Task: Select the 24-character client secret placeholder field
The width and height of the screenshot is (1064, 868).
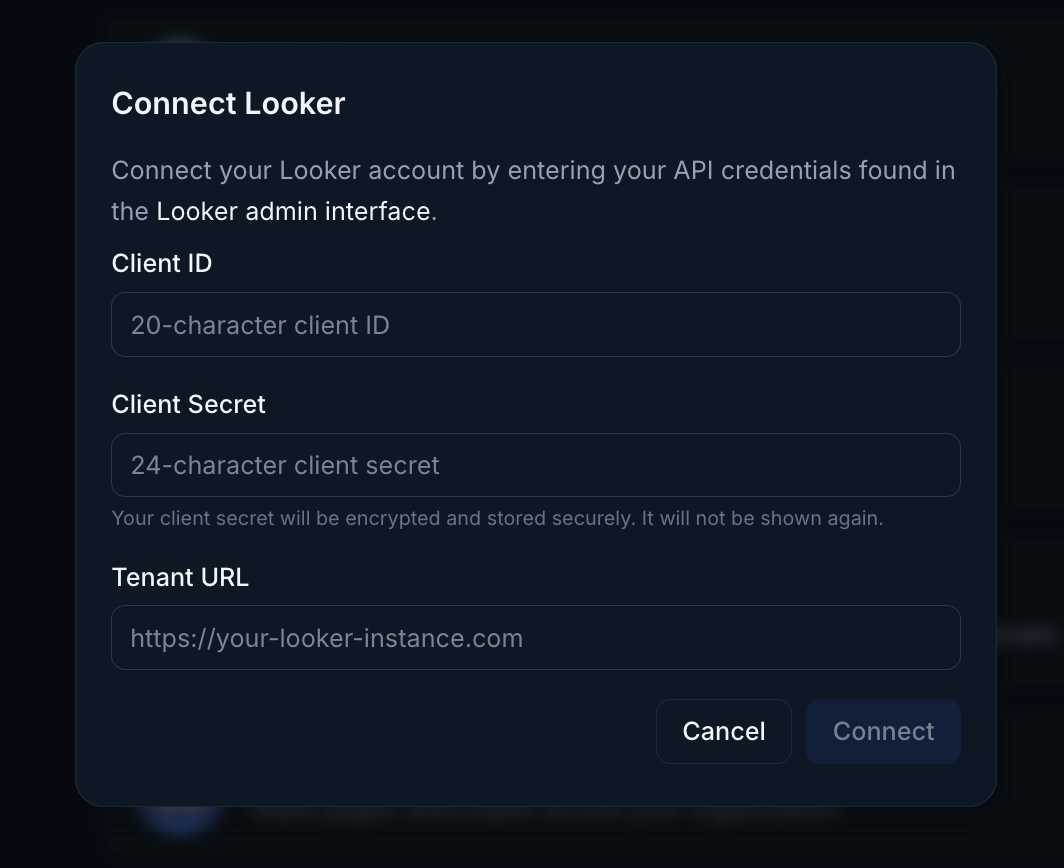Action: tap(536, 465)
